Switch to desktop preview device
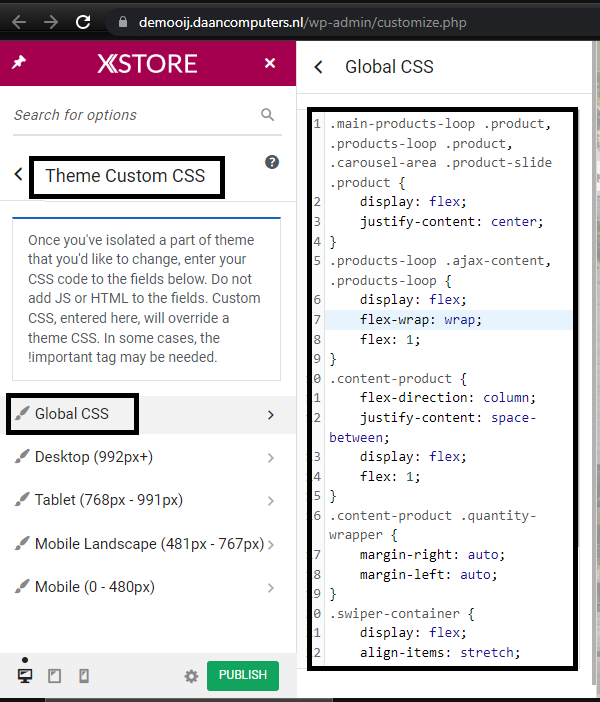600x702 pixels. click(25, 676)
